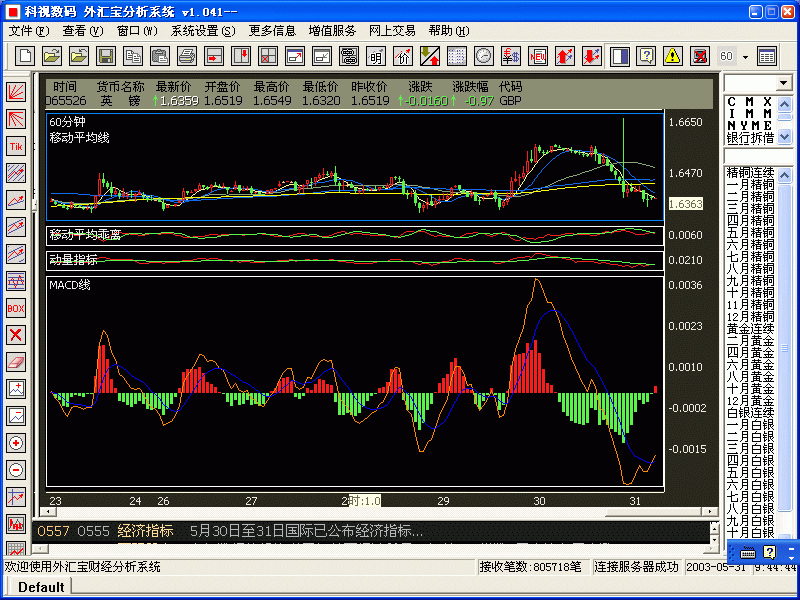Screen dimensions: 800x600
Task: Click the chart horizontal scrollbar right arrow
Action: [x=710, y=511]
